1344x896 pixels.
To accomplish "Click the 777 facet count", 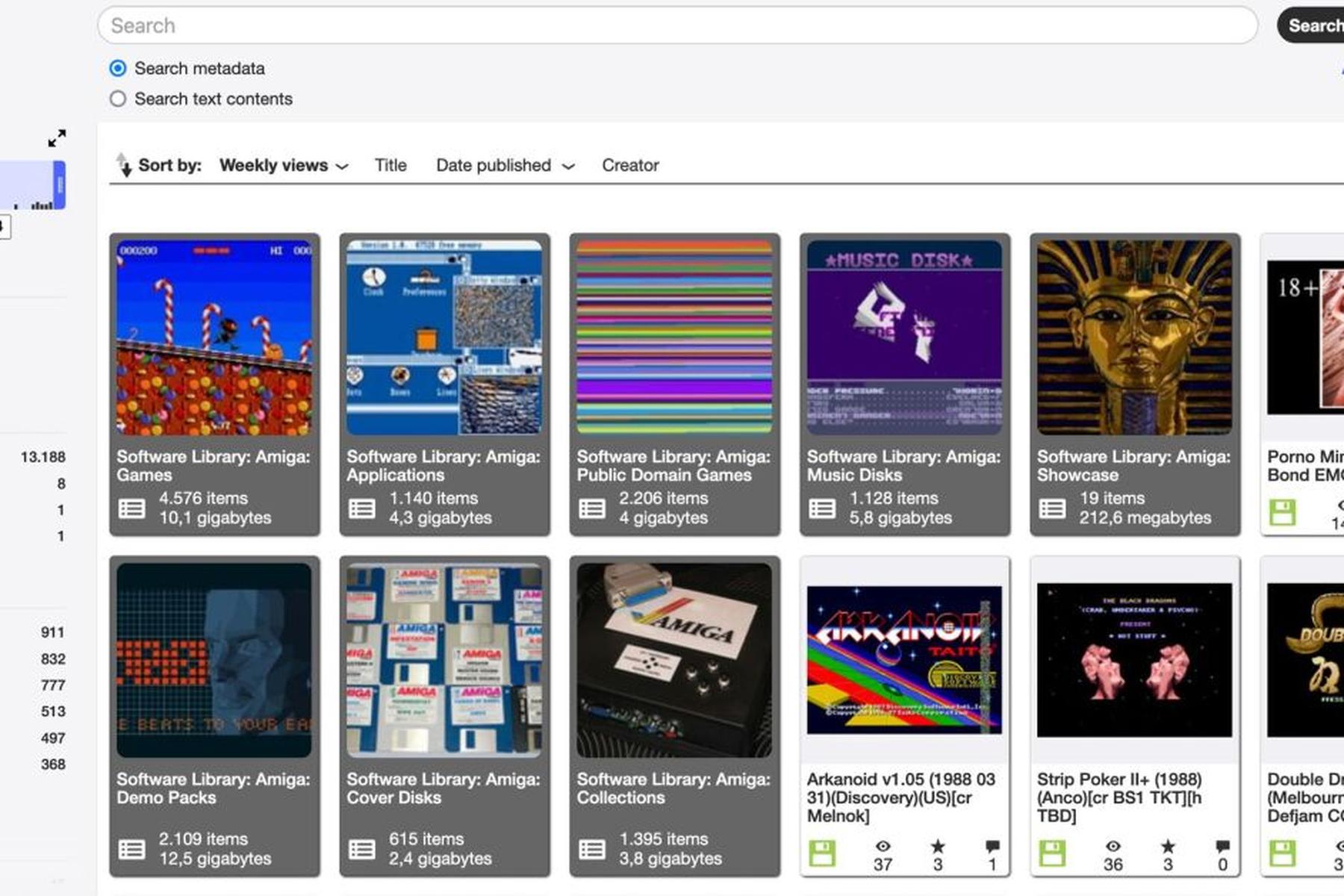I will point(53,685).
